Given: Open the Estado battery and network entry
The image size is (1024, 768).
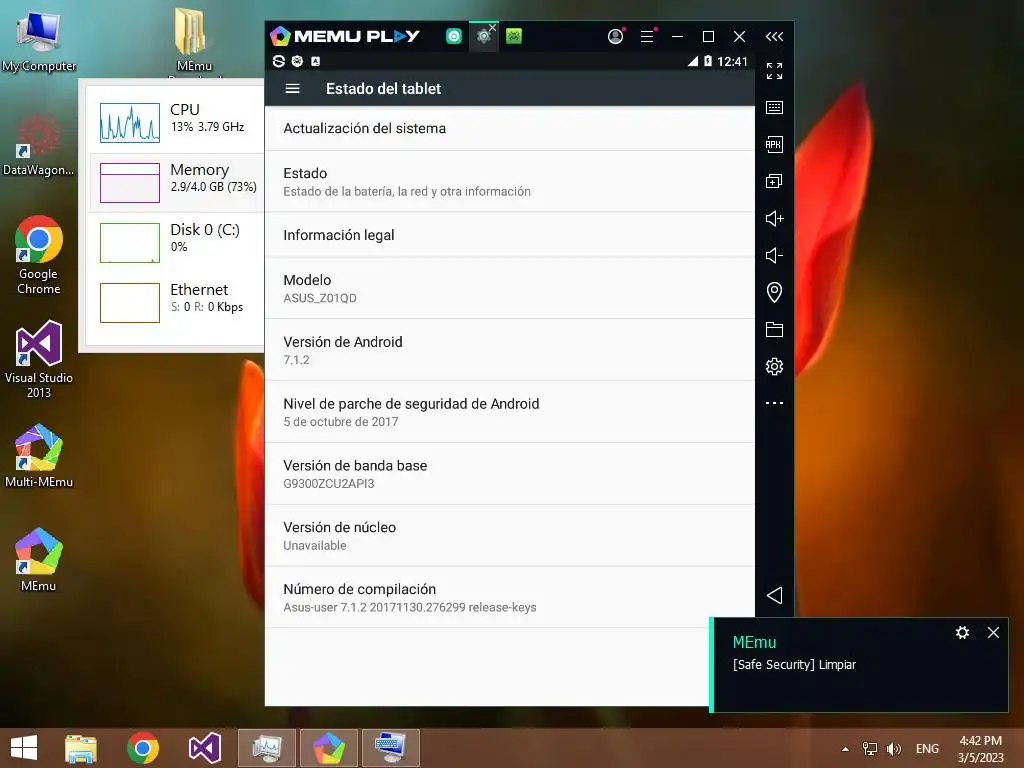Looking at the screenshot, I should pos(509,182).
